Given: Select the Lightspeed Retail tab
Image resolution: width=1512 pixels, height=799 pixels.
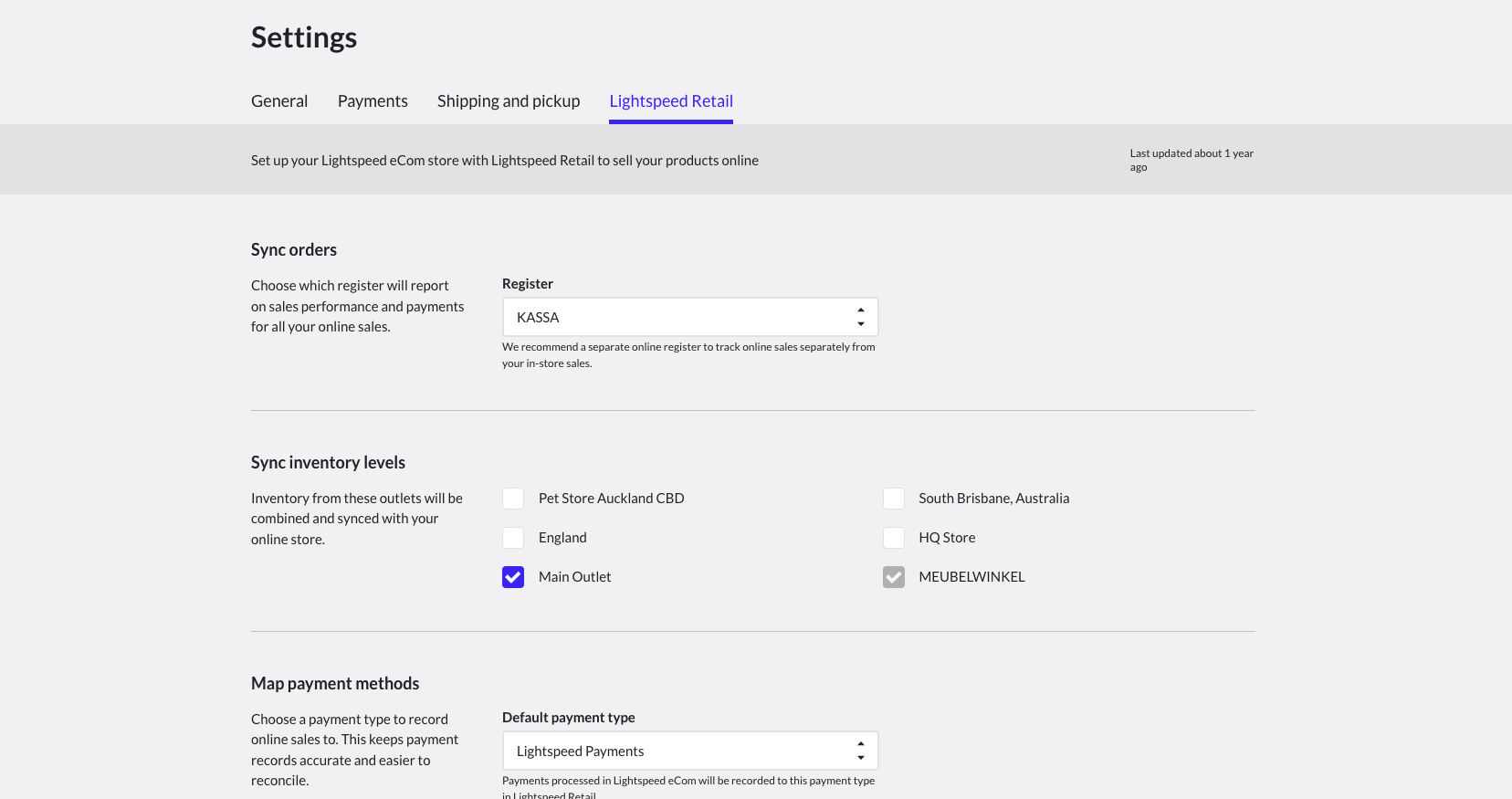Looking at the screenshot, I should (671, 101).
